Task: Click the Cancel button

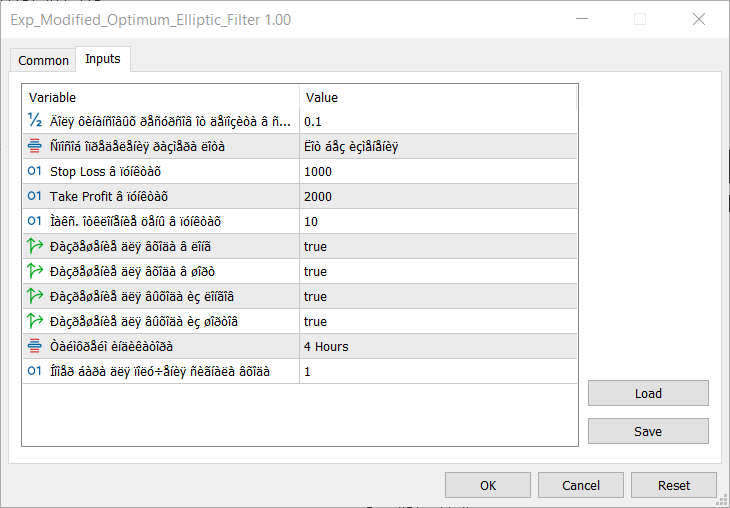Action: click(581, 486)
